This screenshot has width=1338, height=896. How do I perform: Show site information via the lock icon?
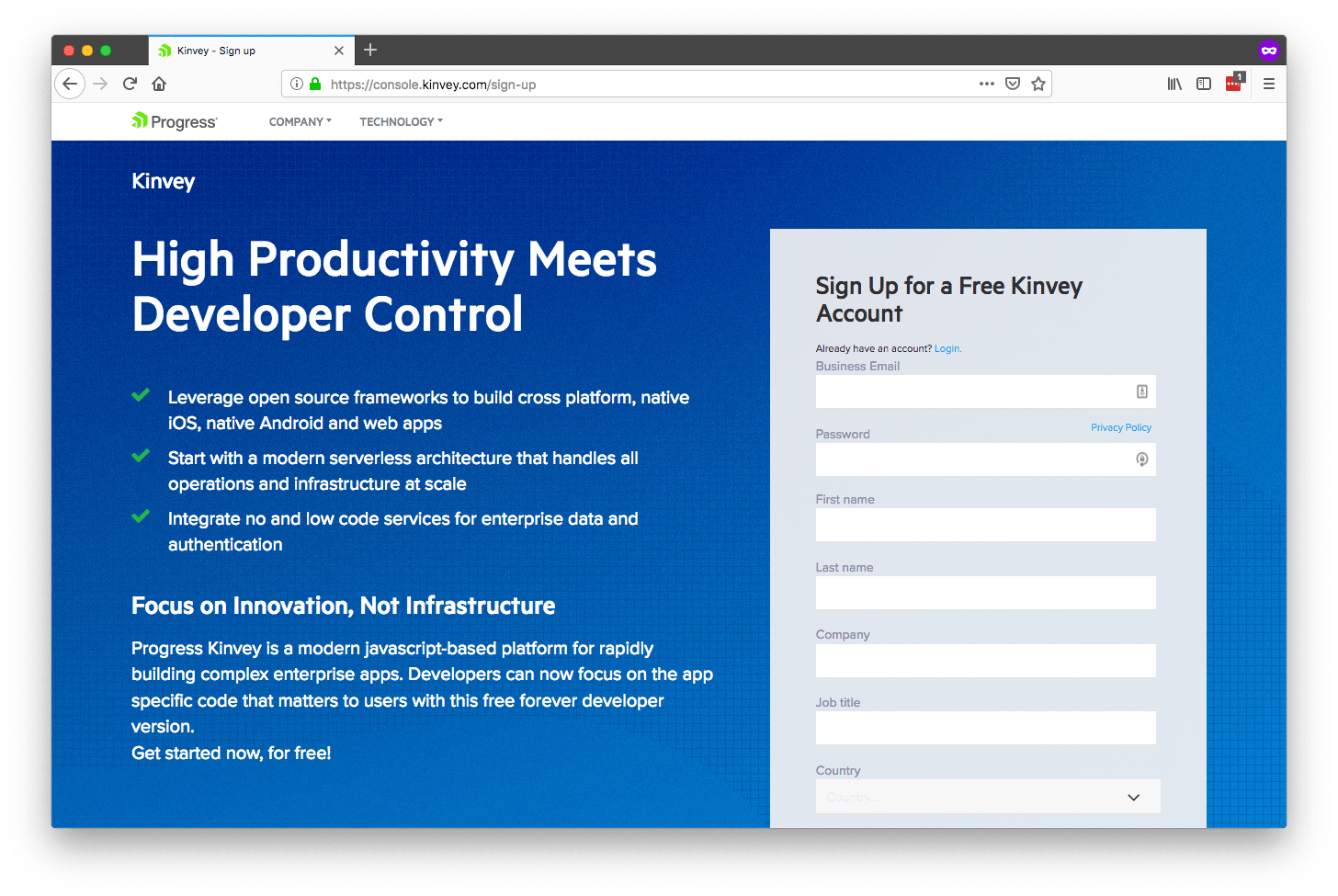pyautogui.click(x=315, y=84)
